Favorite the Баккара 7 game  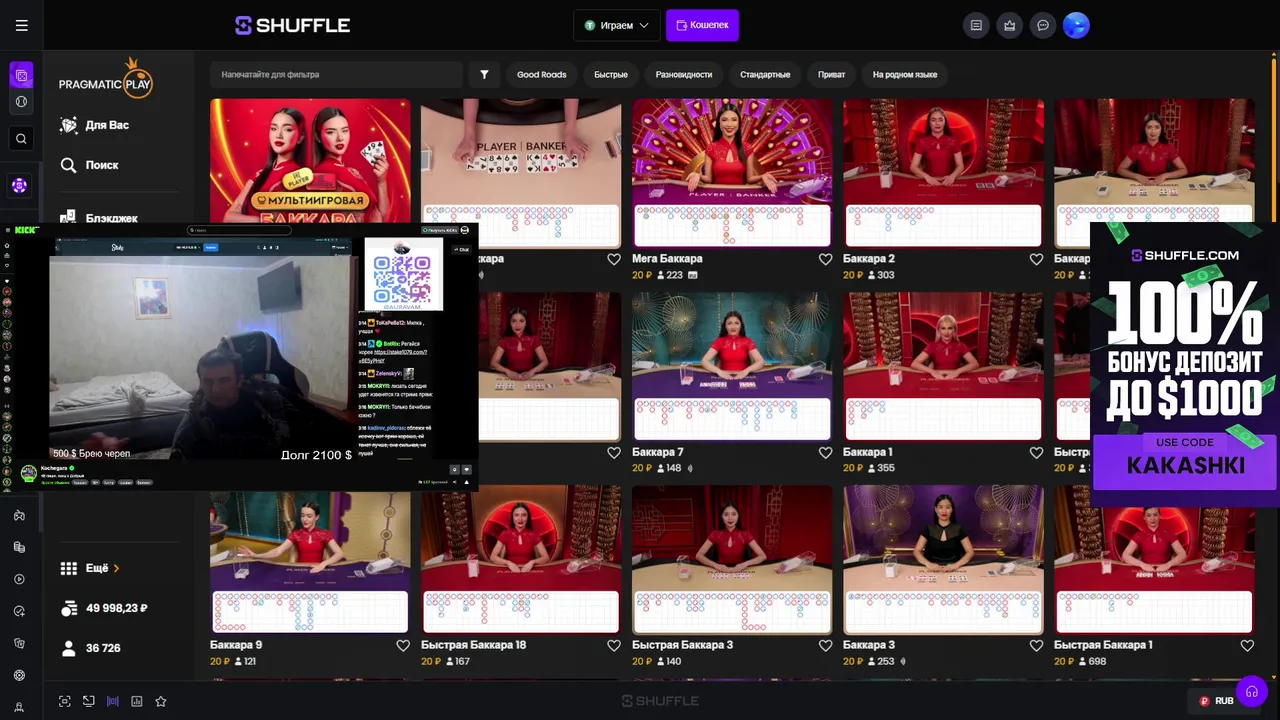click(x=825, y=453)
